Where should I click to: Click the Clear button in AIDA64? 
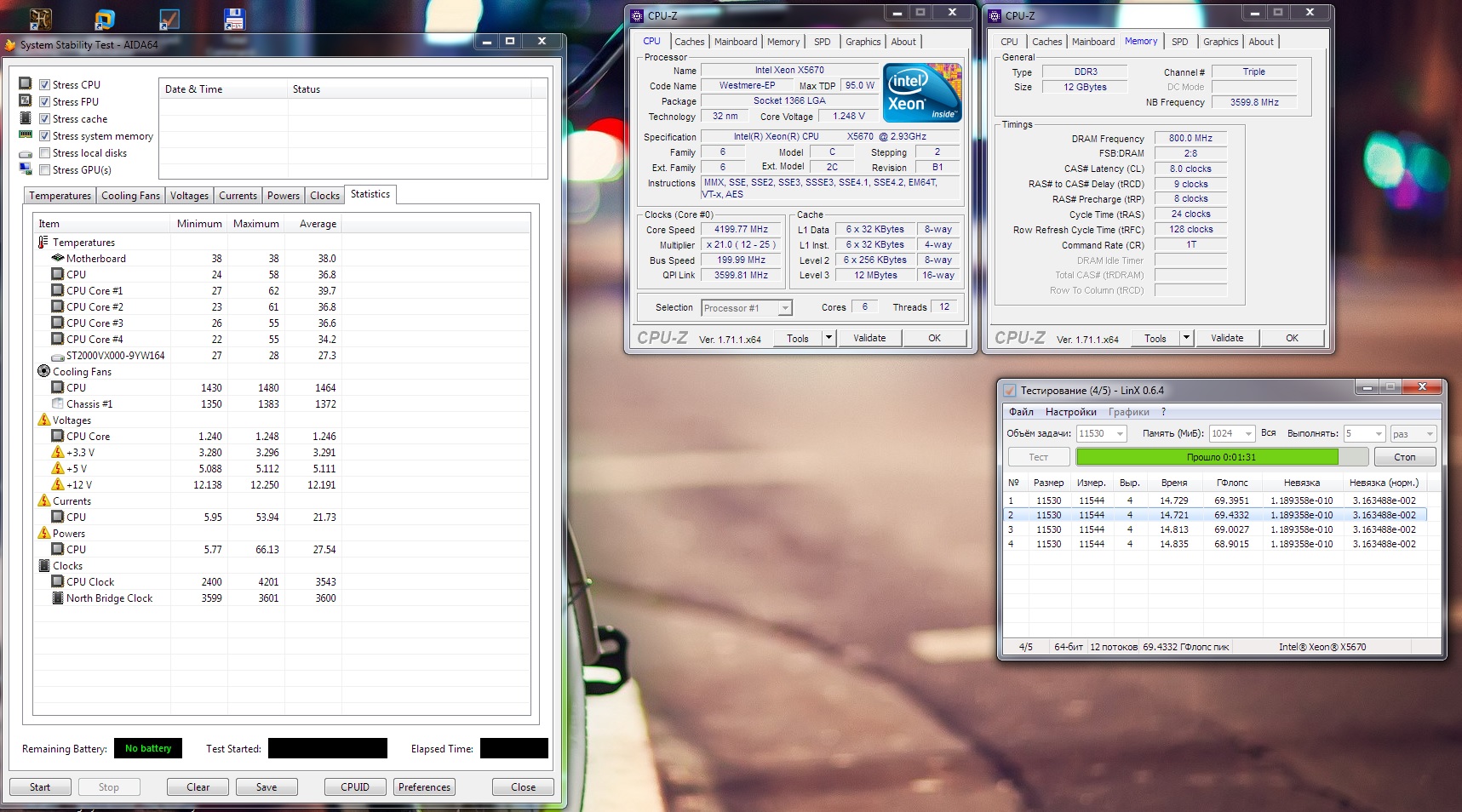click(x=198, y=787)
